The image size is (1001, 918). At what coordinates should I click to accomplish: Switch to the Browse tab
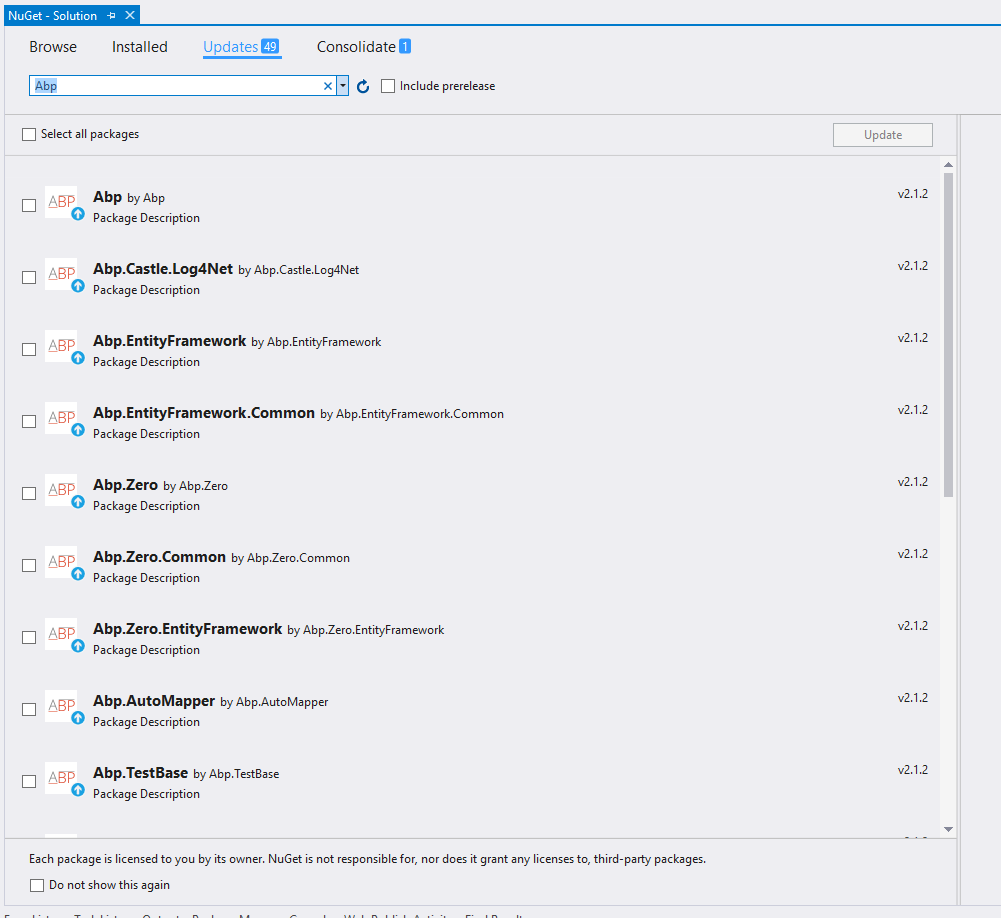[53, 47]
